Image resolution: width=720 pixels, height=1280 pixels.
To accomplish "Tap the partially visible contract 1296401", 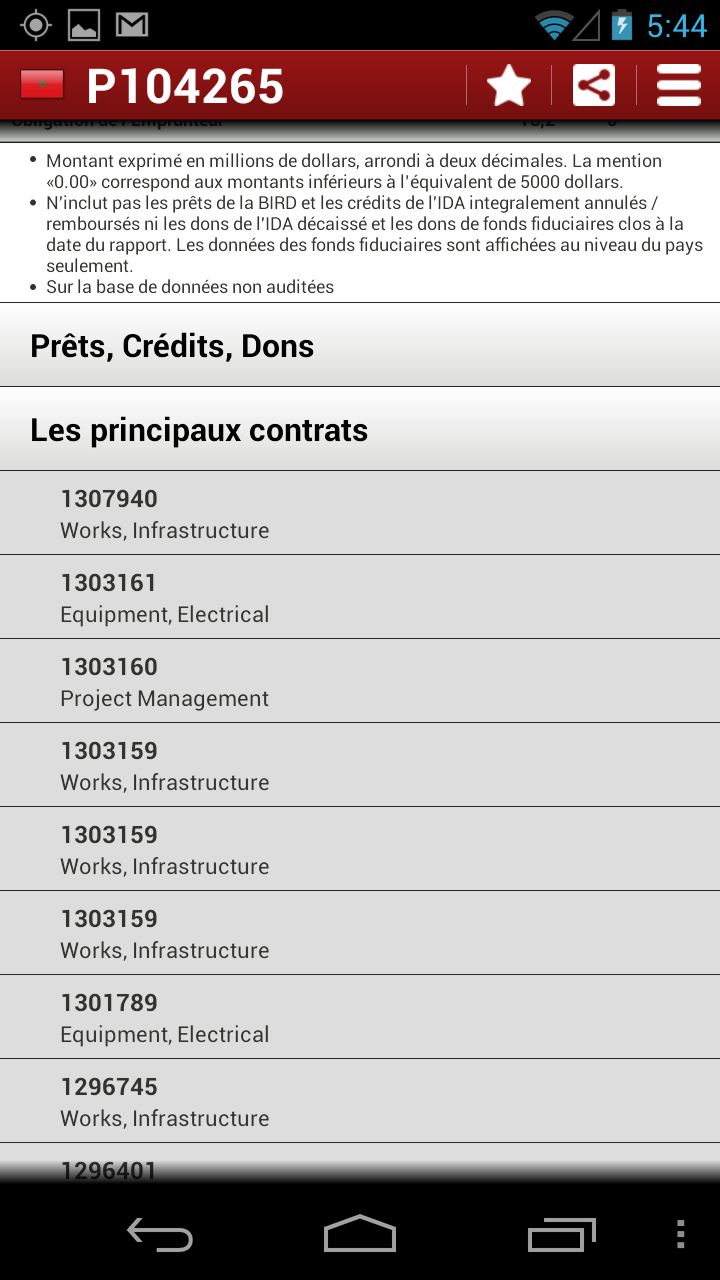I will click(360, 1166).
